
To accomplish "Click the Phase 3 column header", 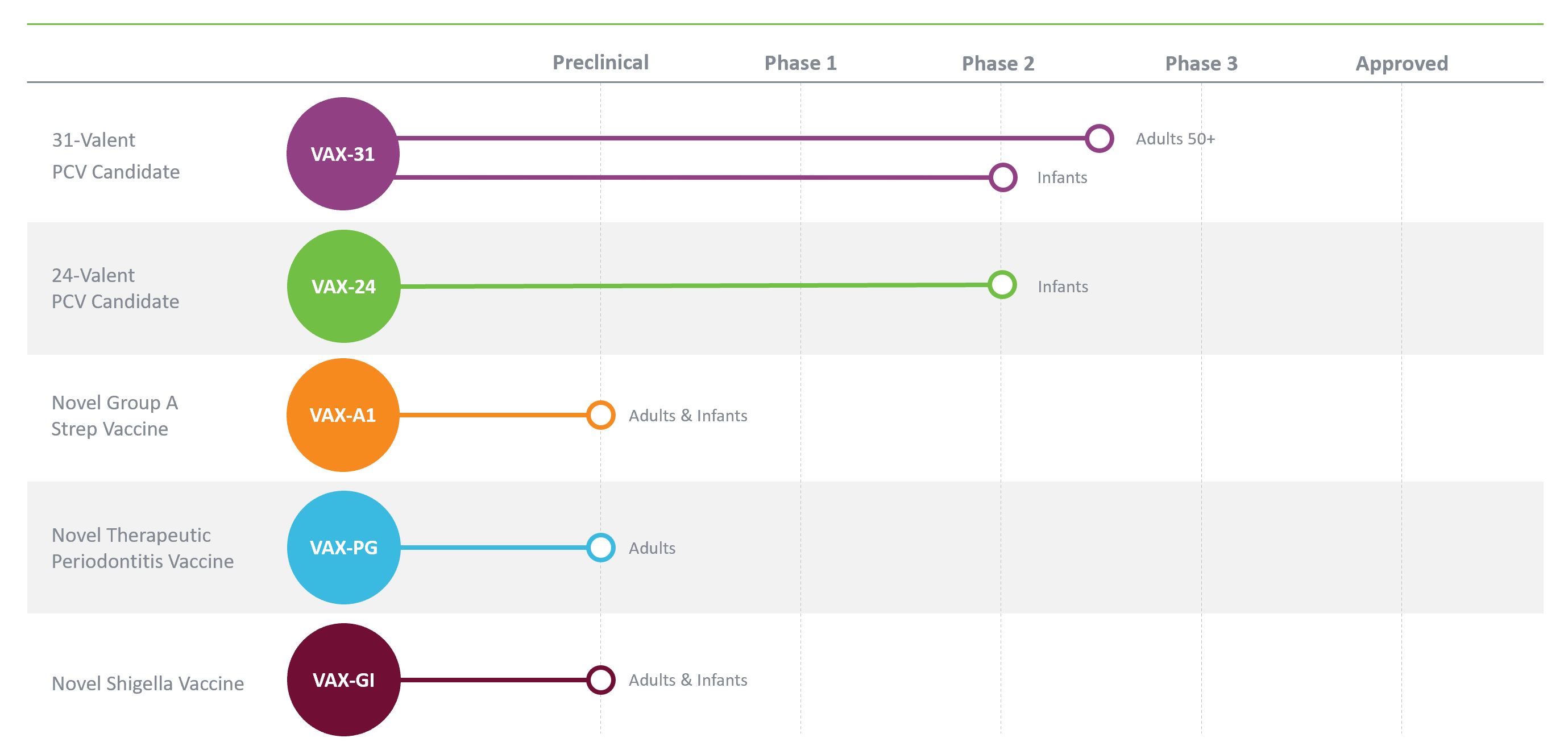I will (1201, 64).
